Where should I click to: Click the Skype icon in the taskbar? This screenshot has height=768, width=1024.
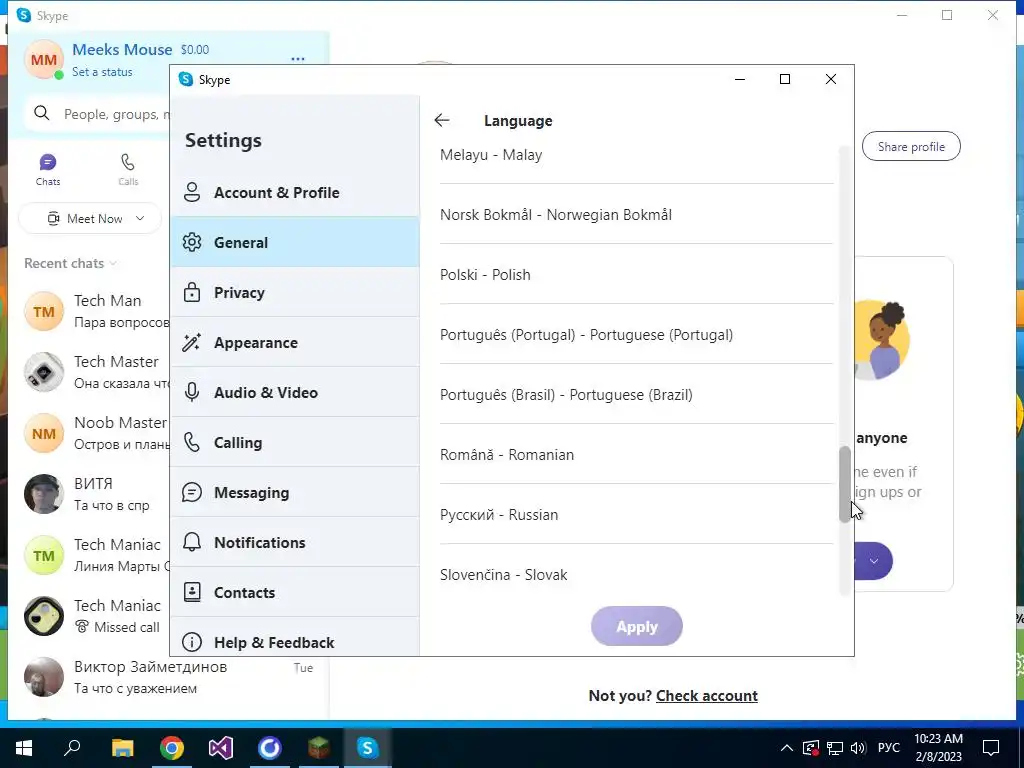tap(367, 748)
